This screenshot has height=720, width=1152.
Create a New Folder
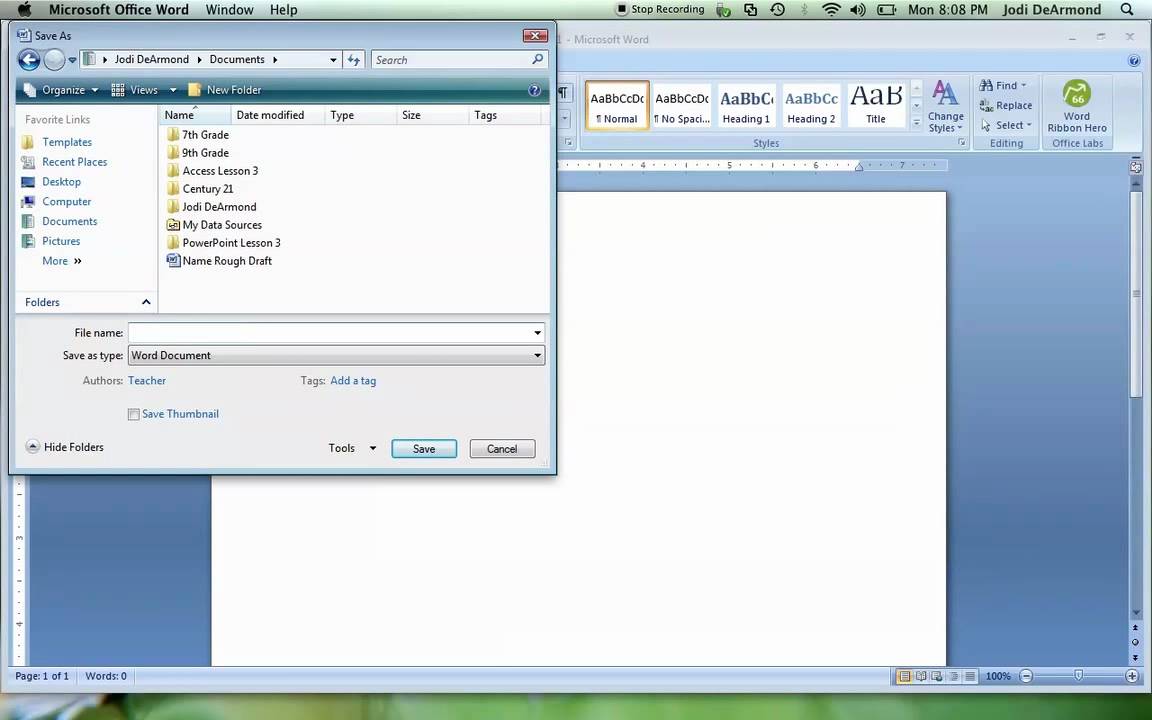pos(225,90)
